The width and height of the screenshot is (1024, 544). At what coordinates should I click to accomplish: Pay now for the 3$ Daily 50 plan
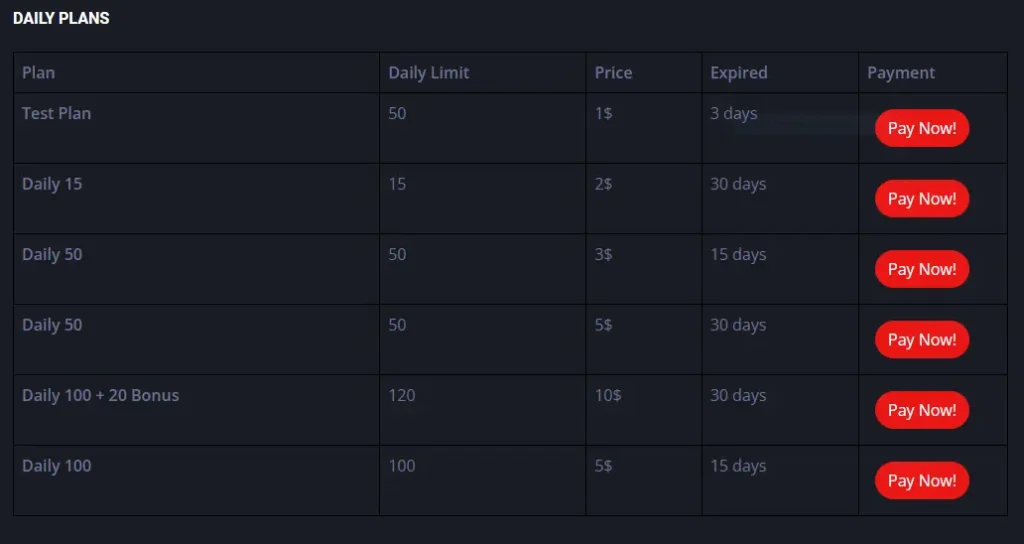[x=921, y=269]
